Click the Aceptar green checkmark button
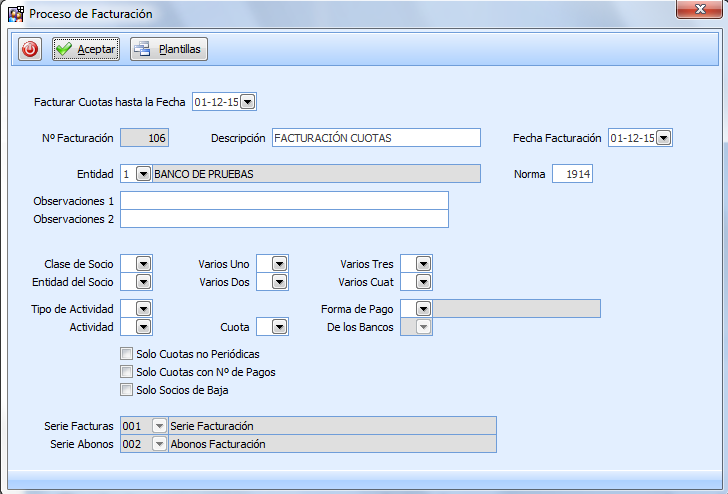 (86, 49)
